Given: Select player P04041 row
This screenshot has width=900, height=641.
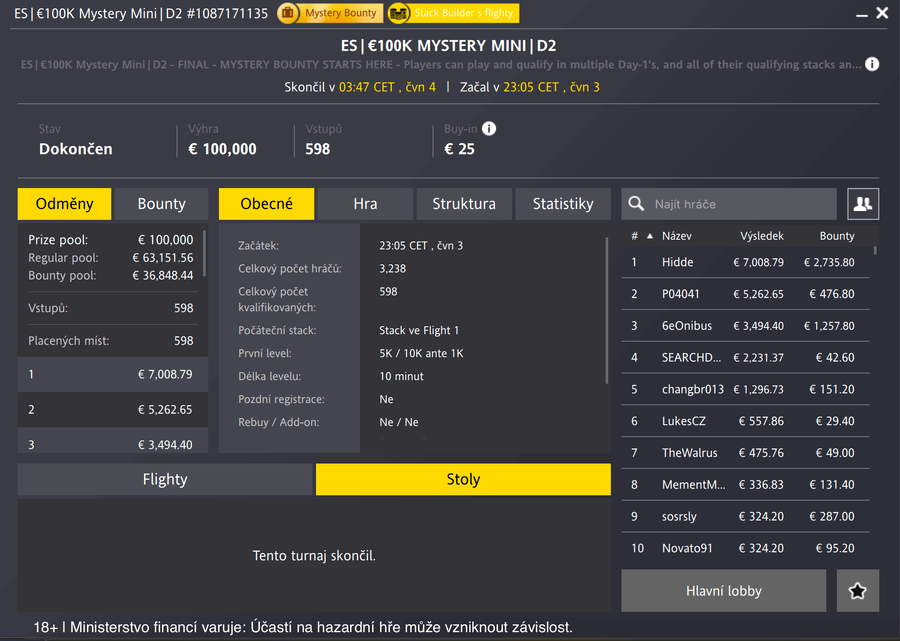Looking at the screenshot, I should pyautogui.click(x=745, y=294).
